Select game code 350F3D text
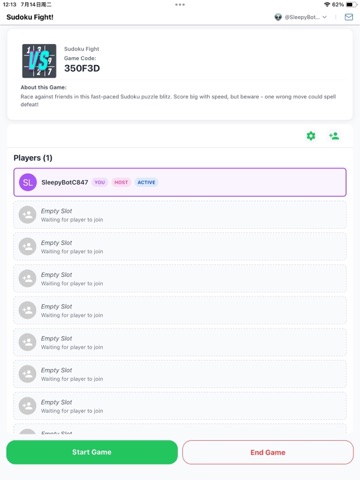The image size is (360, 480). (x=82, y=68)
